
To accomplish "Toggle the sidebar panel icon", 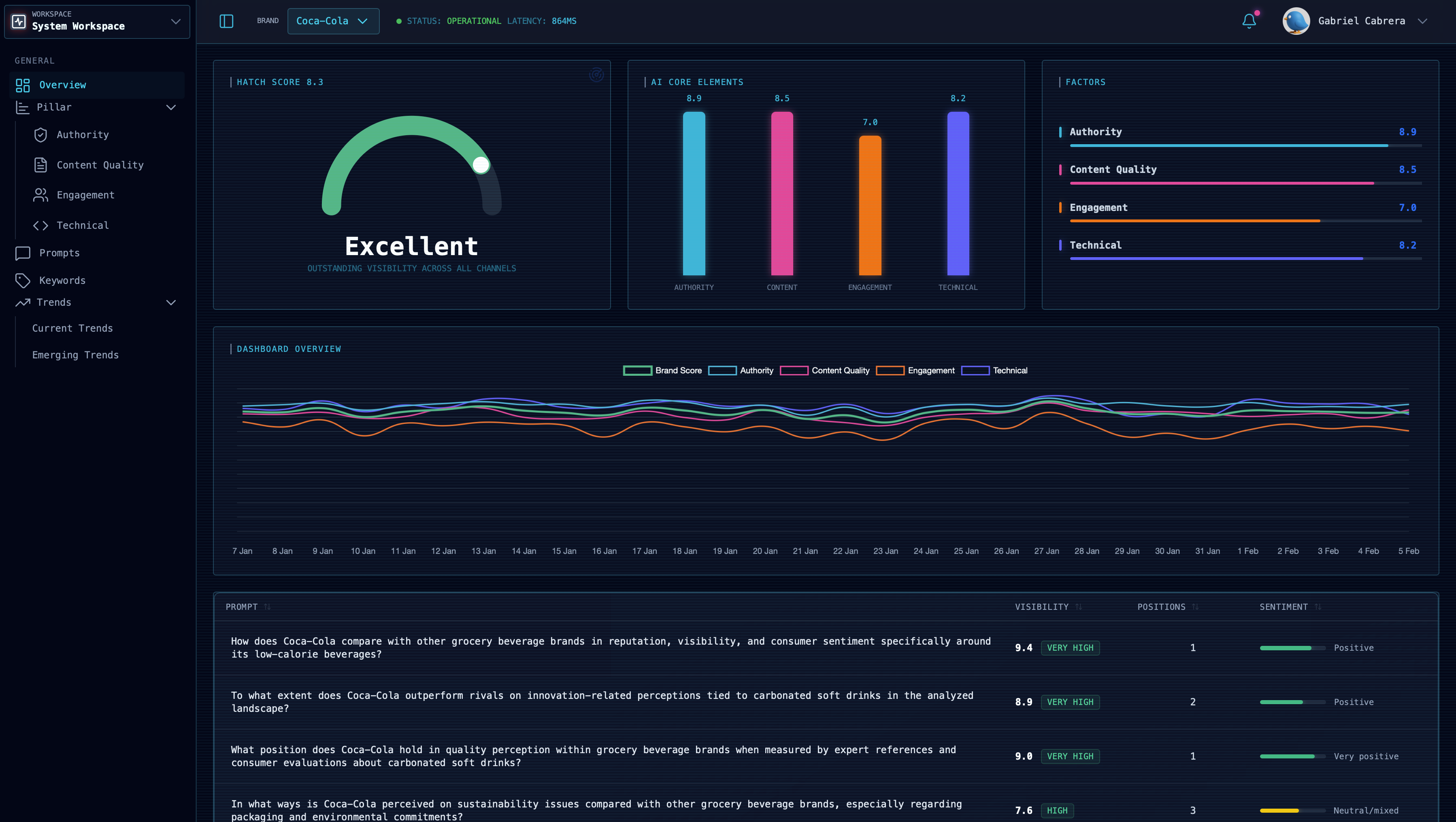I will point(226,21).
